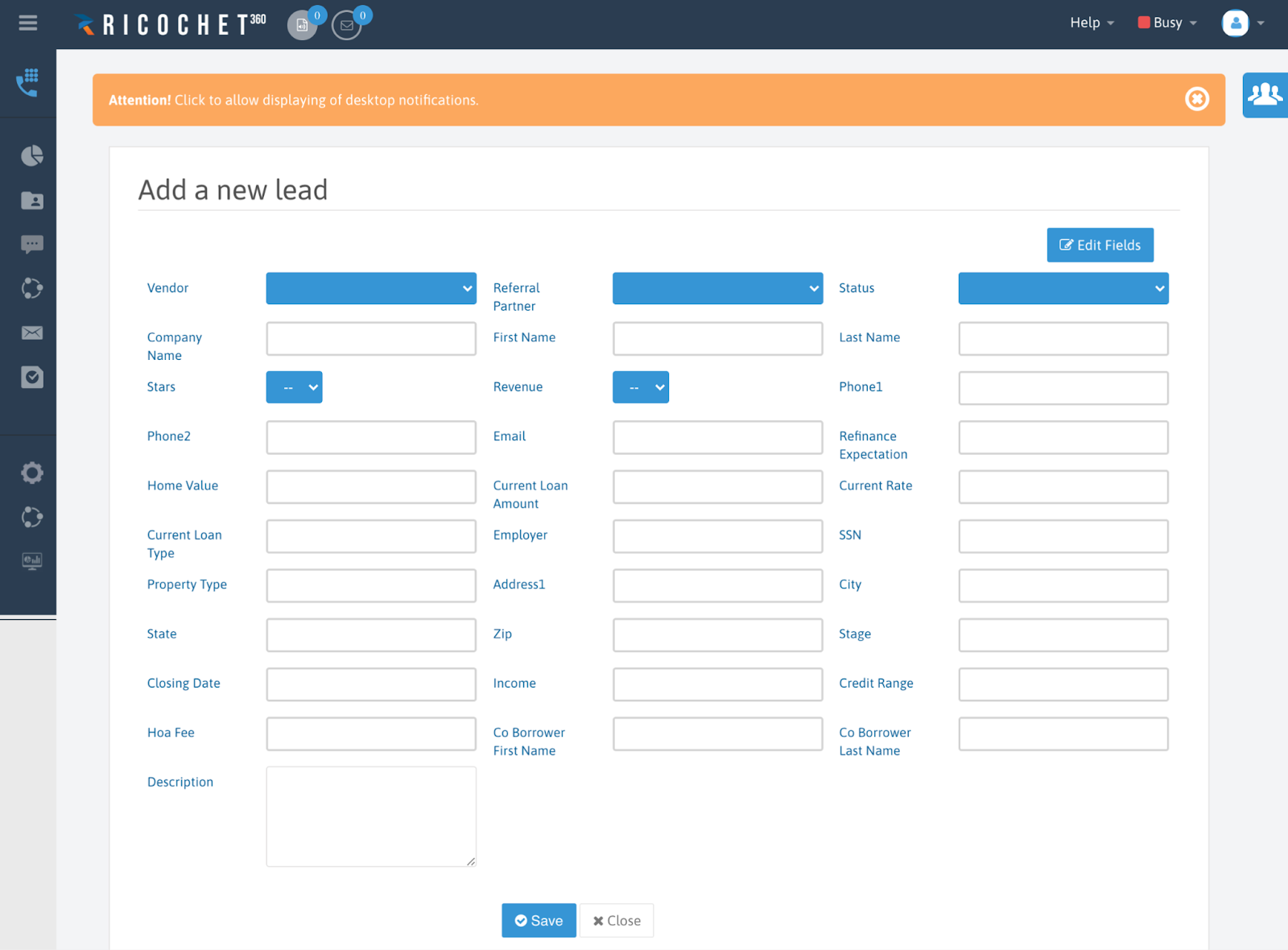Open email notifications next to the Ricochet logo
1288x950 pixels.
pyautogui.click(x=347, y=25)
